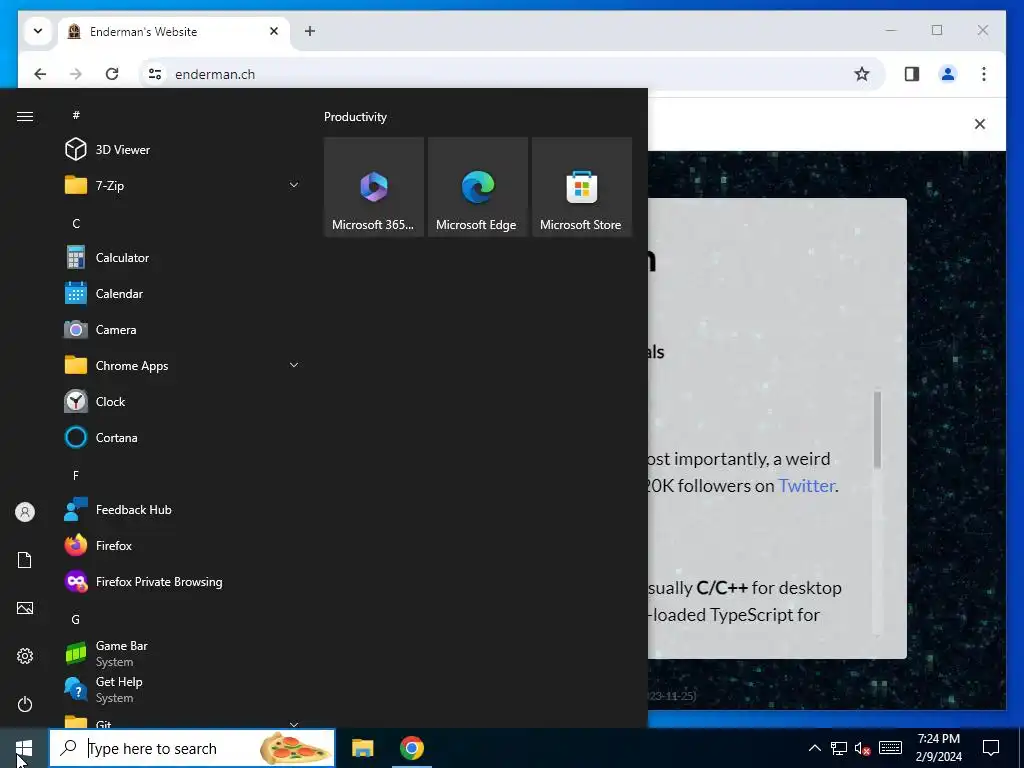1024x768 pixels.
Task: Click the muted volume tray icon
Action: coord(863,748)
